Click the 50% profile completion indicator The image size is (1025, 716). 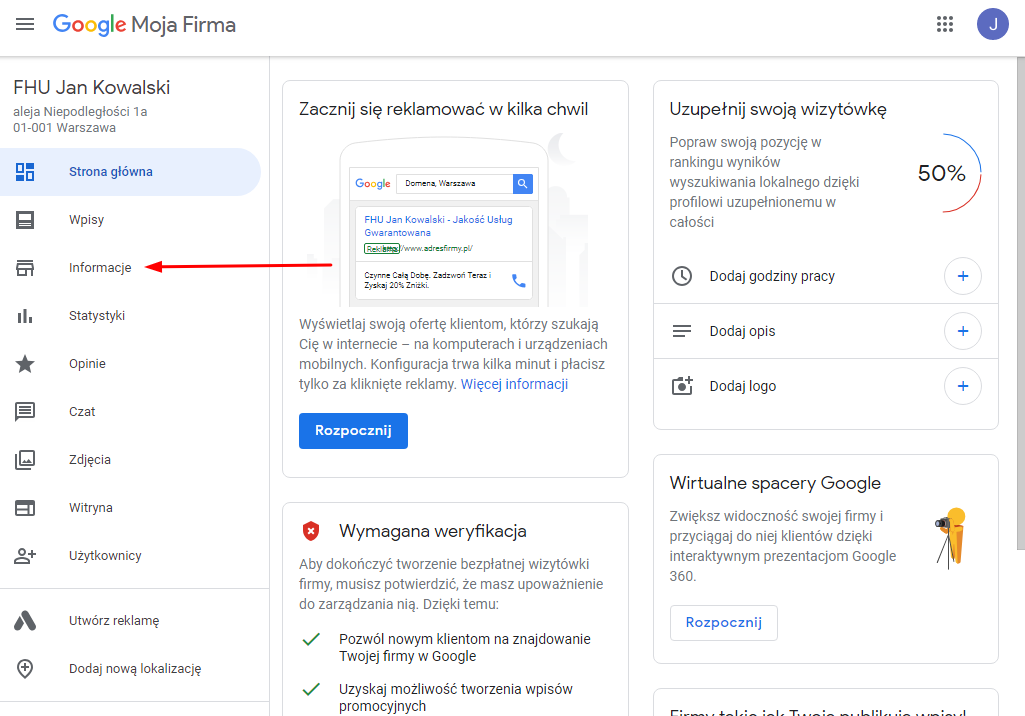click(x=942, y=174)
